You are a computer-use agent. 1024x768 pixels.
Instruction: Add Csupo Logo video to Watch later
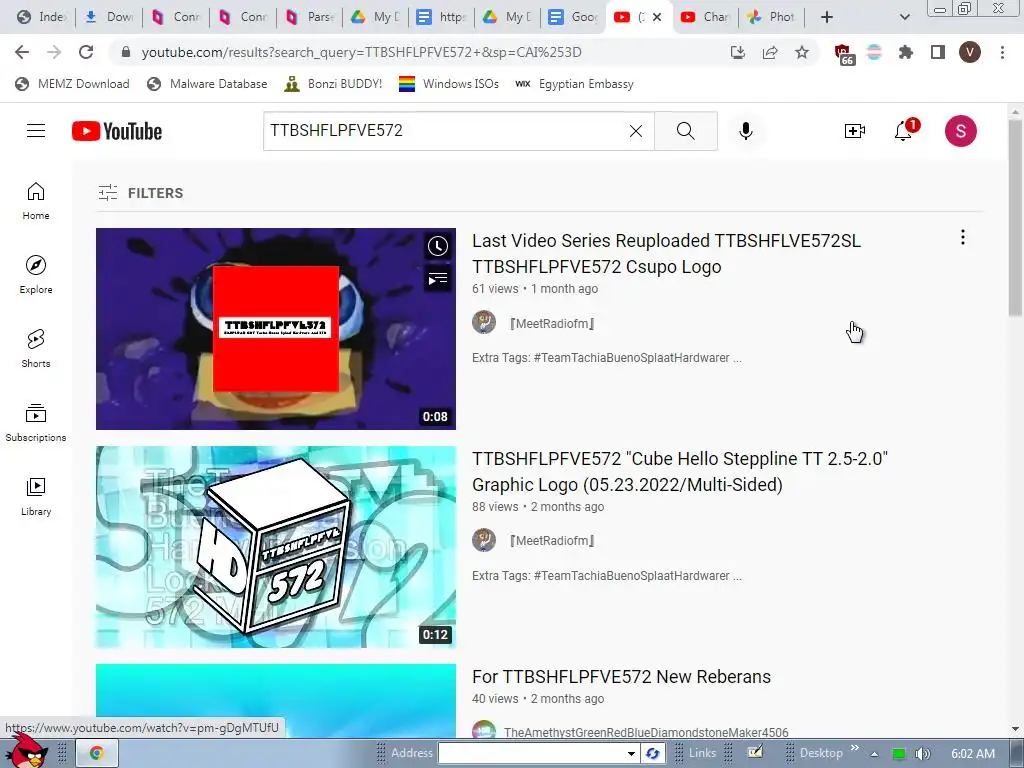coord(438,246)
